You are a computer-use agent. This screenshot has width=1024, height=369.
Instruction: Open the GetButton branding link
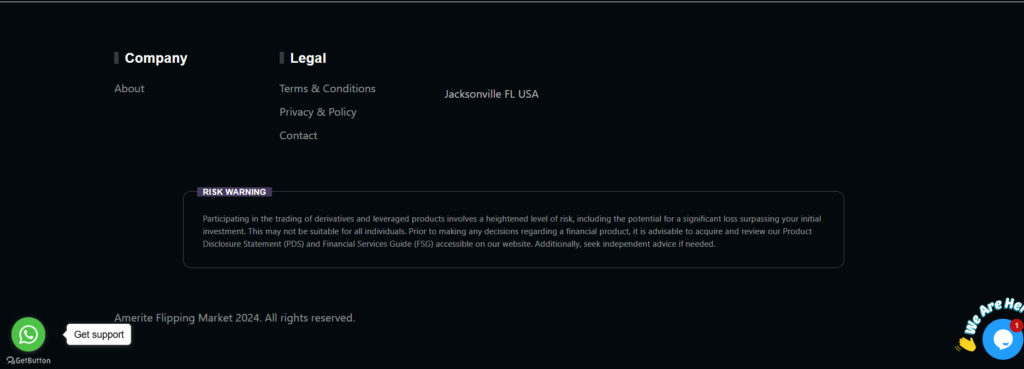28,361
